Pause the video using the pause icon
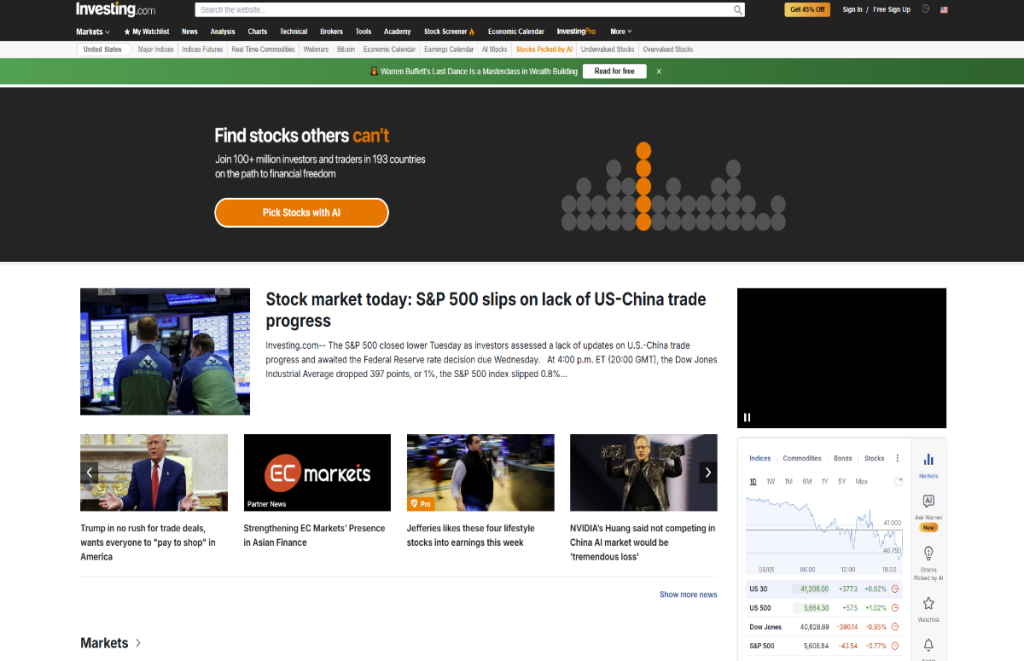Image resolution: width=1024 pixels, height=661 pixels. (x=747, y=417)
